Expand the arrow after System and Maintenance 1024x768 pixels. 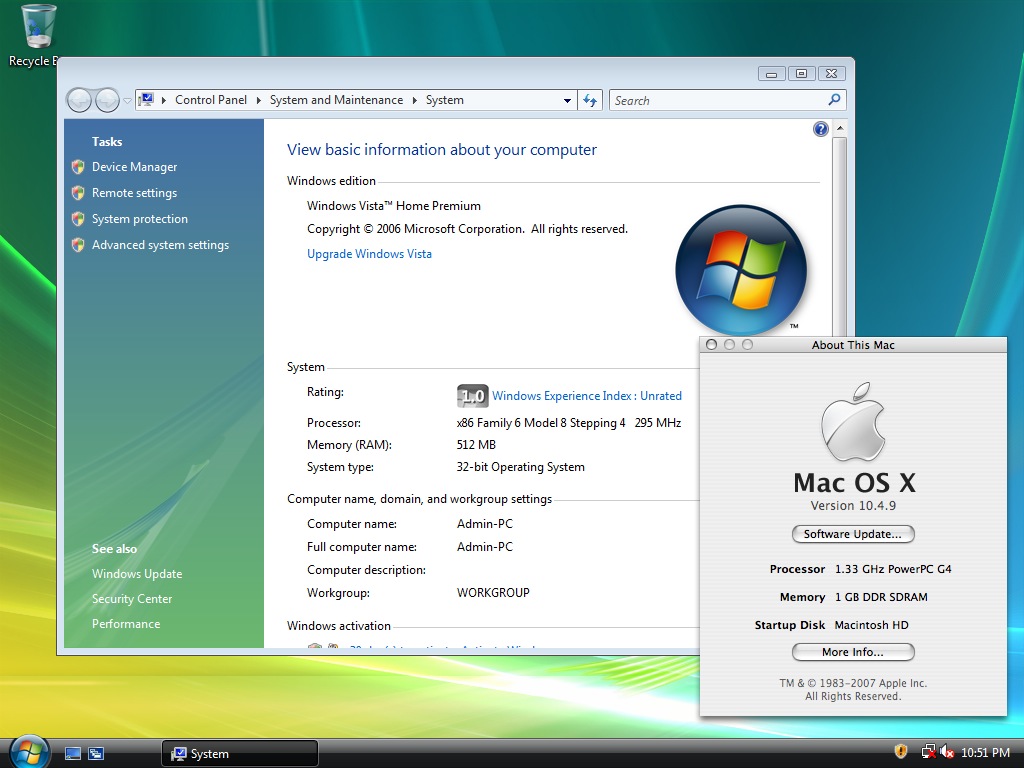(x=415, y=100)
